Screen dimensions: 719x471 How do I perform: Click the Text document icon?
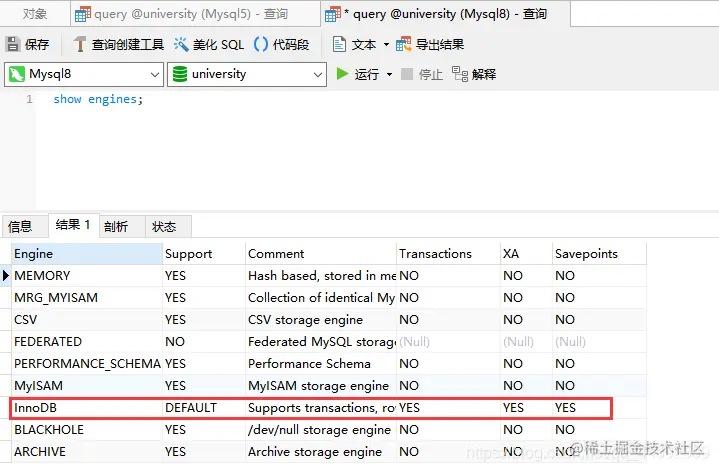pyautogui.click(x=339, y=44)
